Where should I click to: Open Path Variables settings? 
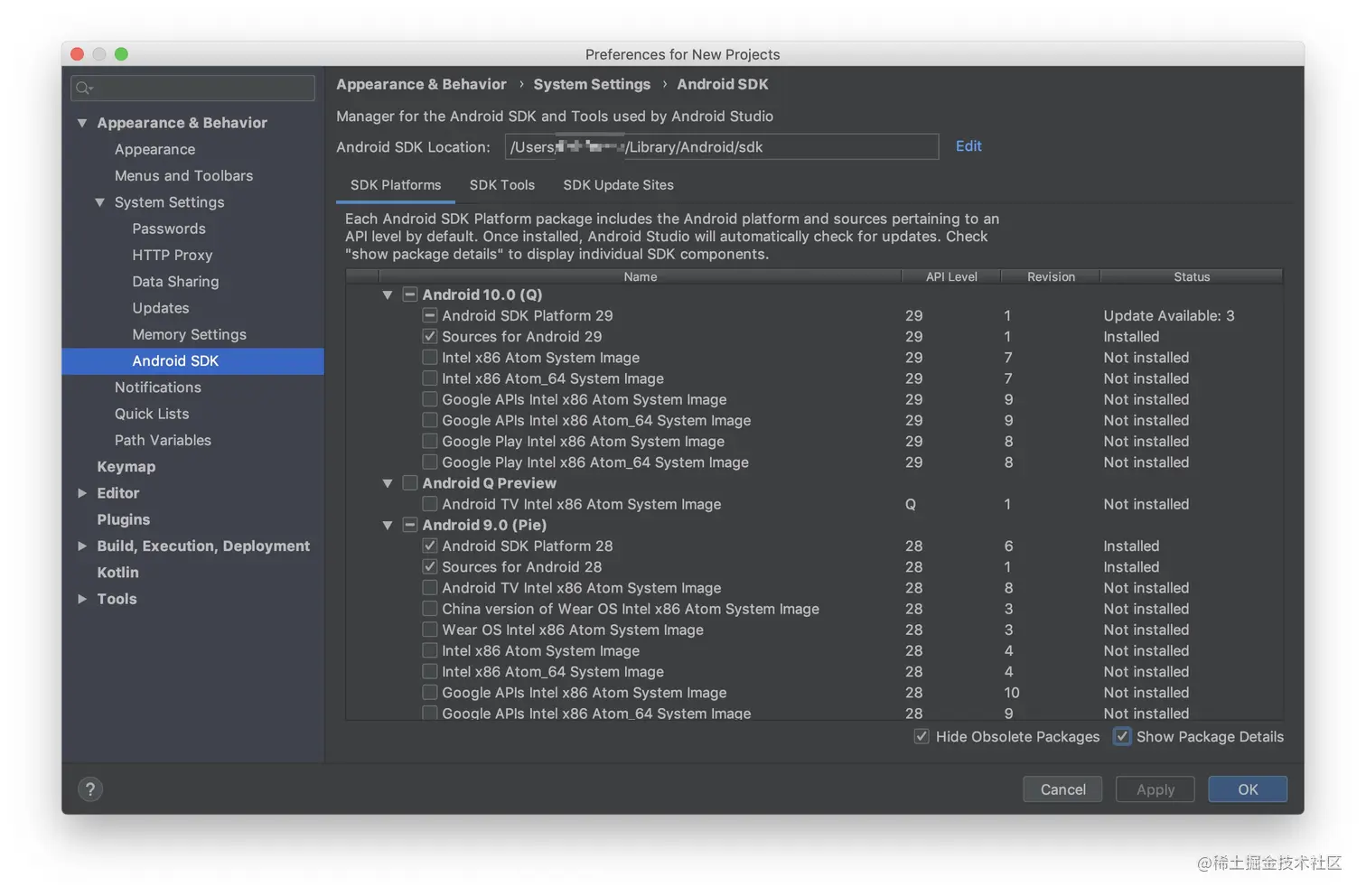pos(163,440)
